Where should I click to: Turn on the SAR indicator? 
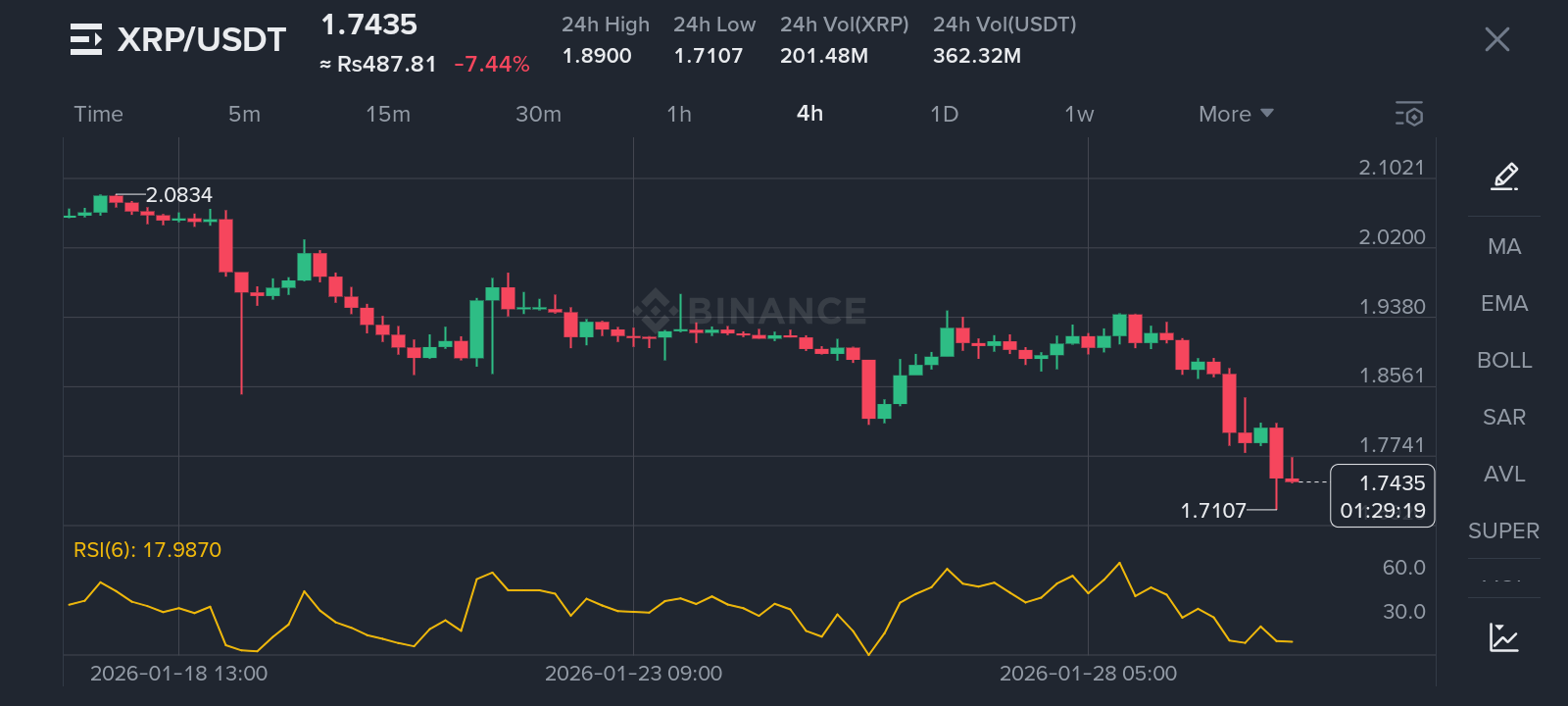[1504, 417]
